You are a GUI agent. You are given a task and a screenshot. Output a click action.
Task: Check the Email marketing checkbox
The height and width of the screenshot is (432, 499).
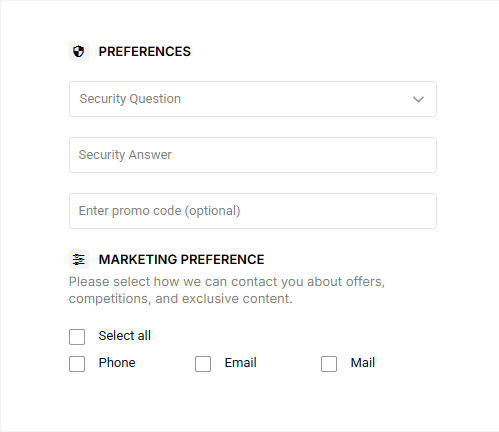tap(203, 364)
